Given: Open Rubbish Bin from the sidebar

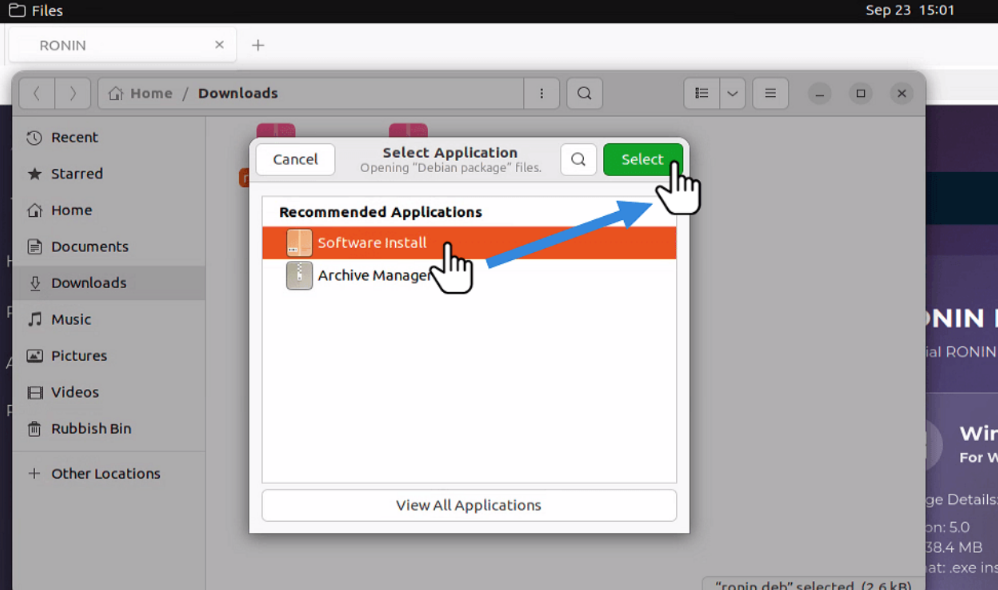Looking at the screenshot, I should point(91,428).
